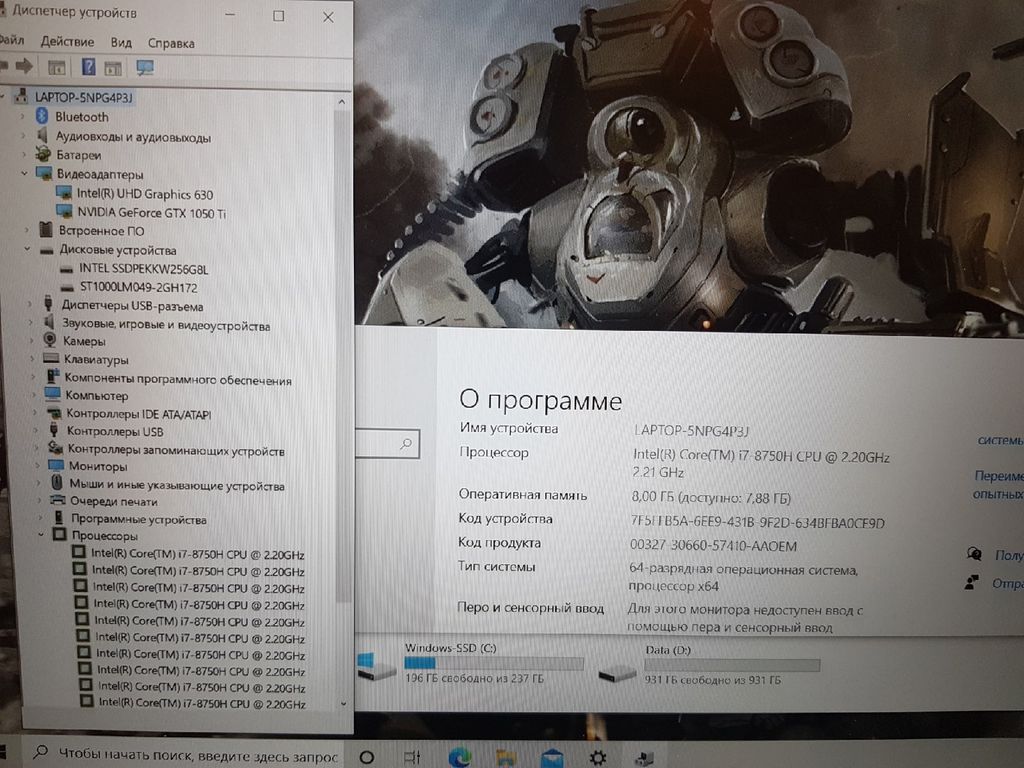Click the scroll-up arrow of device tree
1024x768 pixels.
(x=342, y=102)
